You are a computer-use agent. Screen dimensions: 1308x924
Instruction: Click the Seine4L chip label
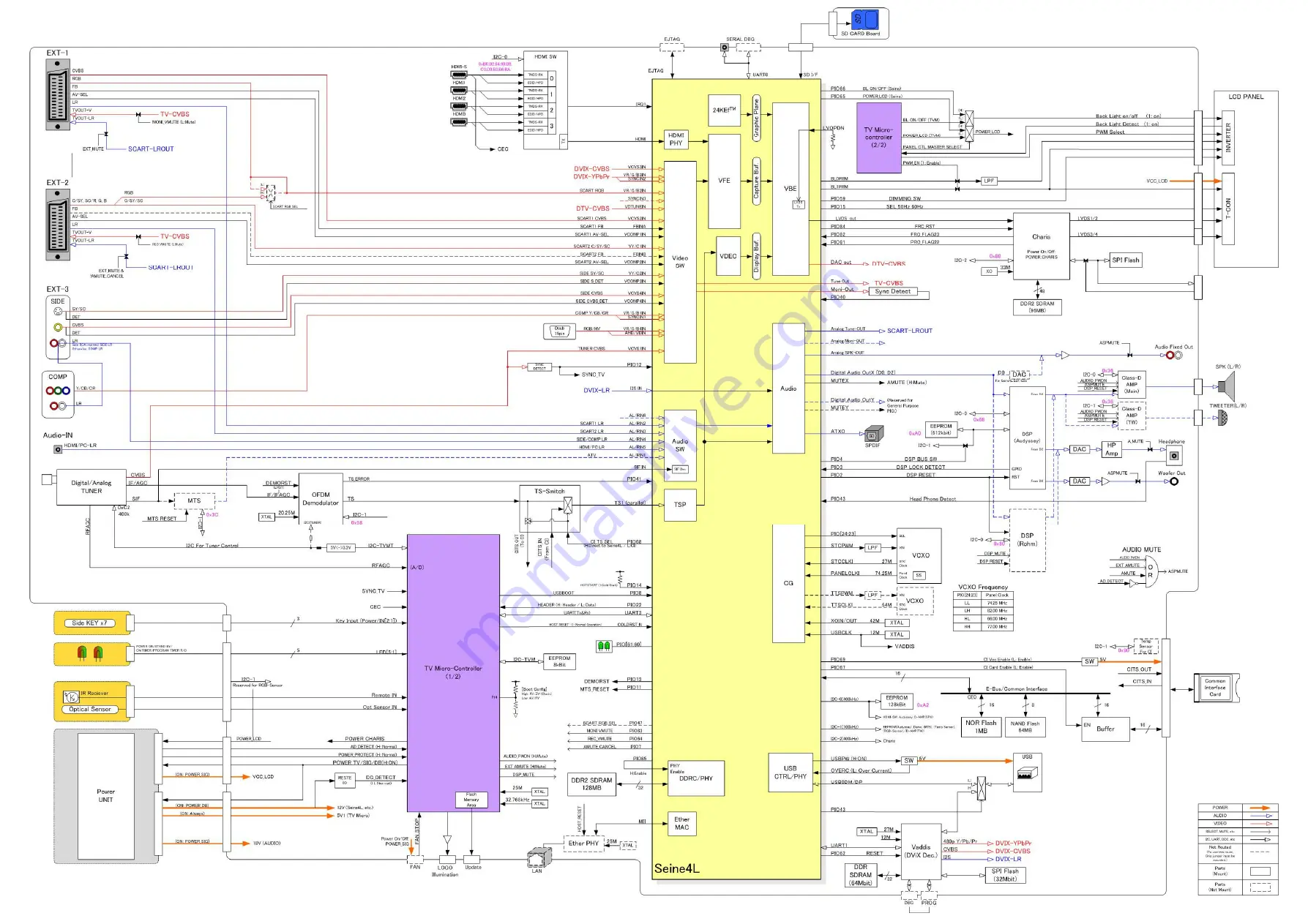pyautogui.click(x=676, y=869)
